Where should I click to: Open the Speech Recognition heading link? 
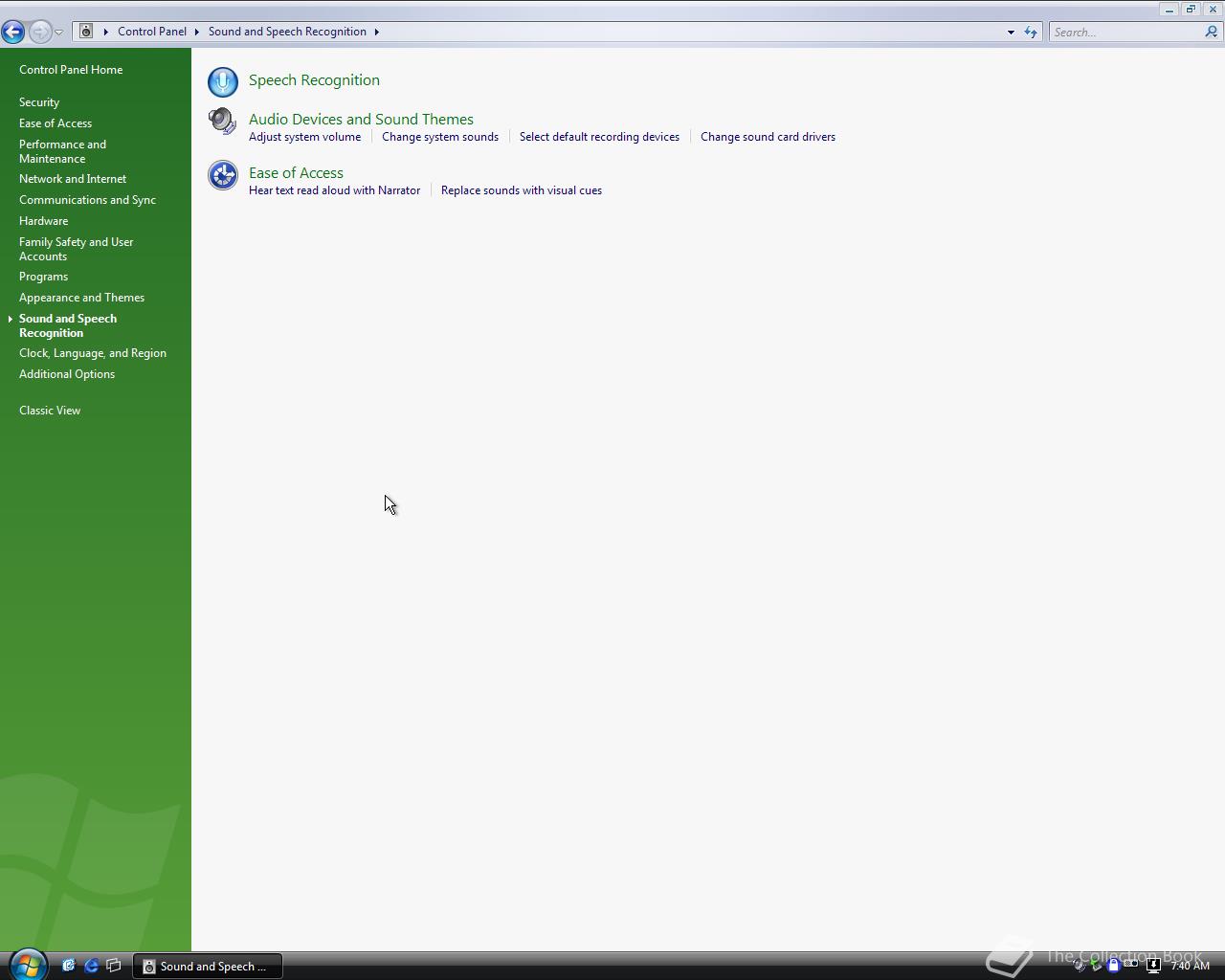pos(314,80)
